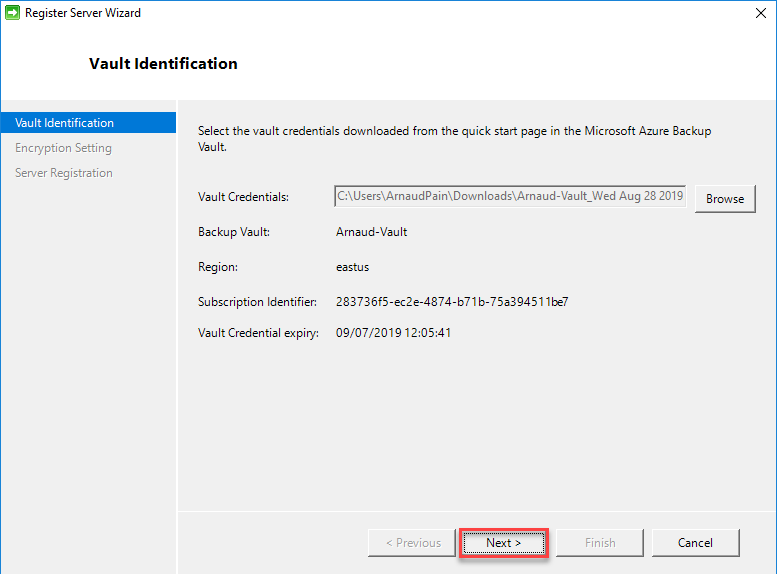Open the Server Registration step

click(x=63, y=173)
